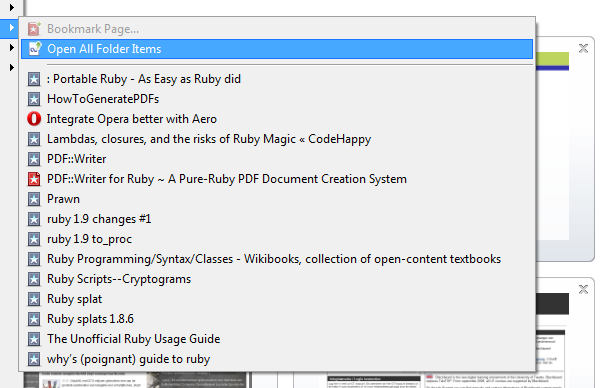The height and width of the screenshot is (388, 600).
Task: Open the HowToGeneratePDFs bookmark
Action: pyautogui.click(x=277, y=99)
